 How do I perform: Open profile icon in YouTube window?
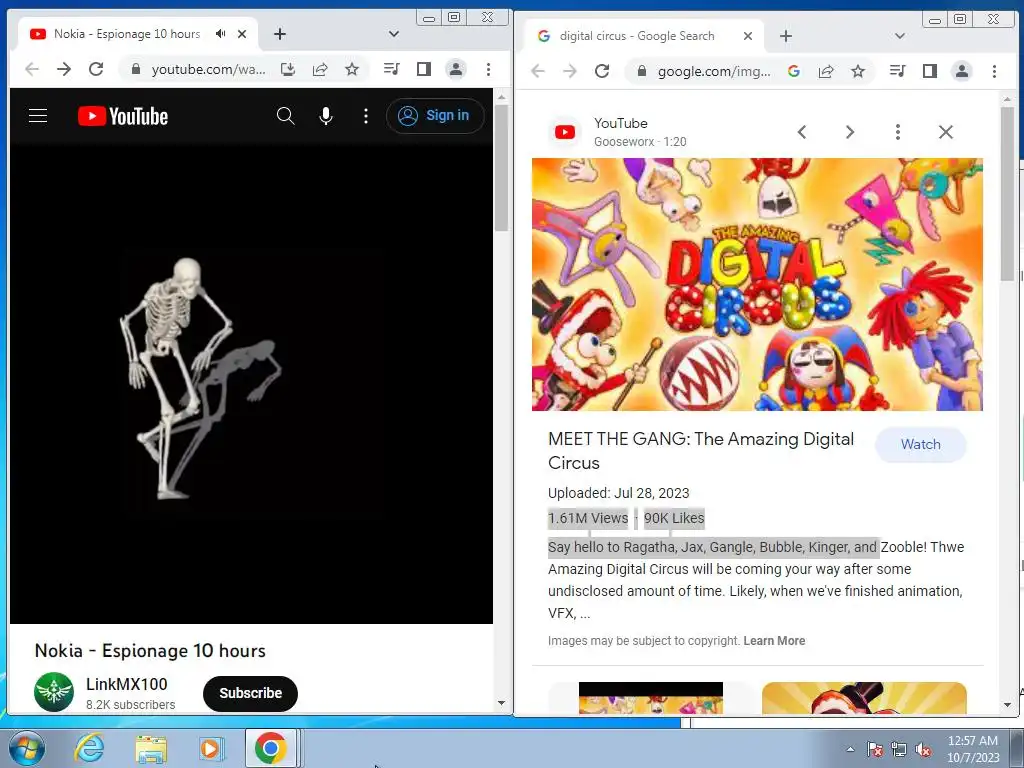click(456, 69)
